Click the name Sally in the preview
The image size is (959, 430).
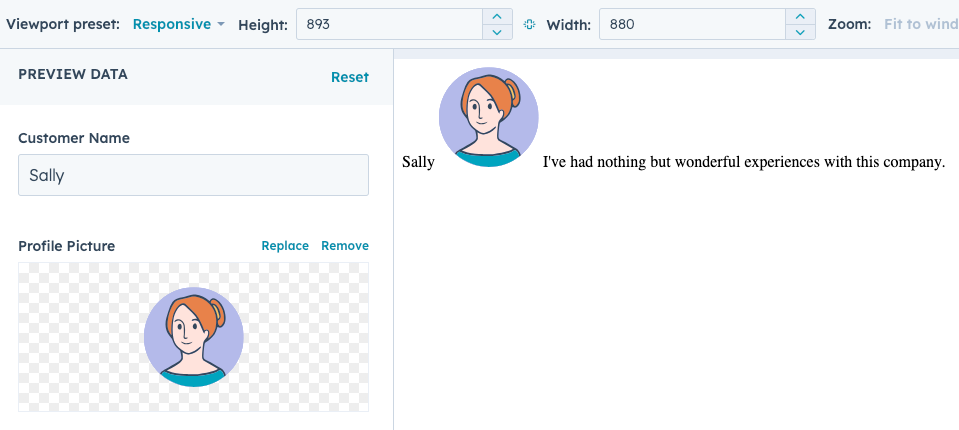pyautogui.click(x=418, y=162)
